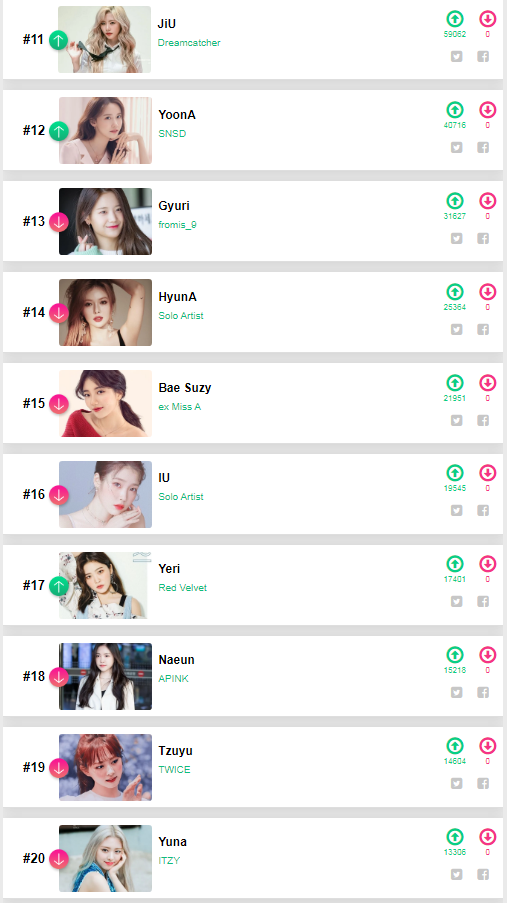Viewport: 507px width, 903px height.
Task: Downvote IU with the pink arrow
Action: pyautogui.click(x=487, y=473)
